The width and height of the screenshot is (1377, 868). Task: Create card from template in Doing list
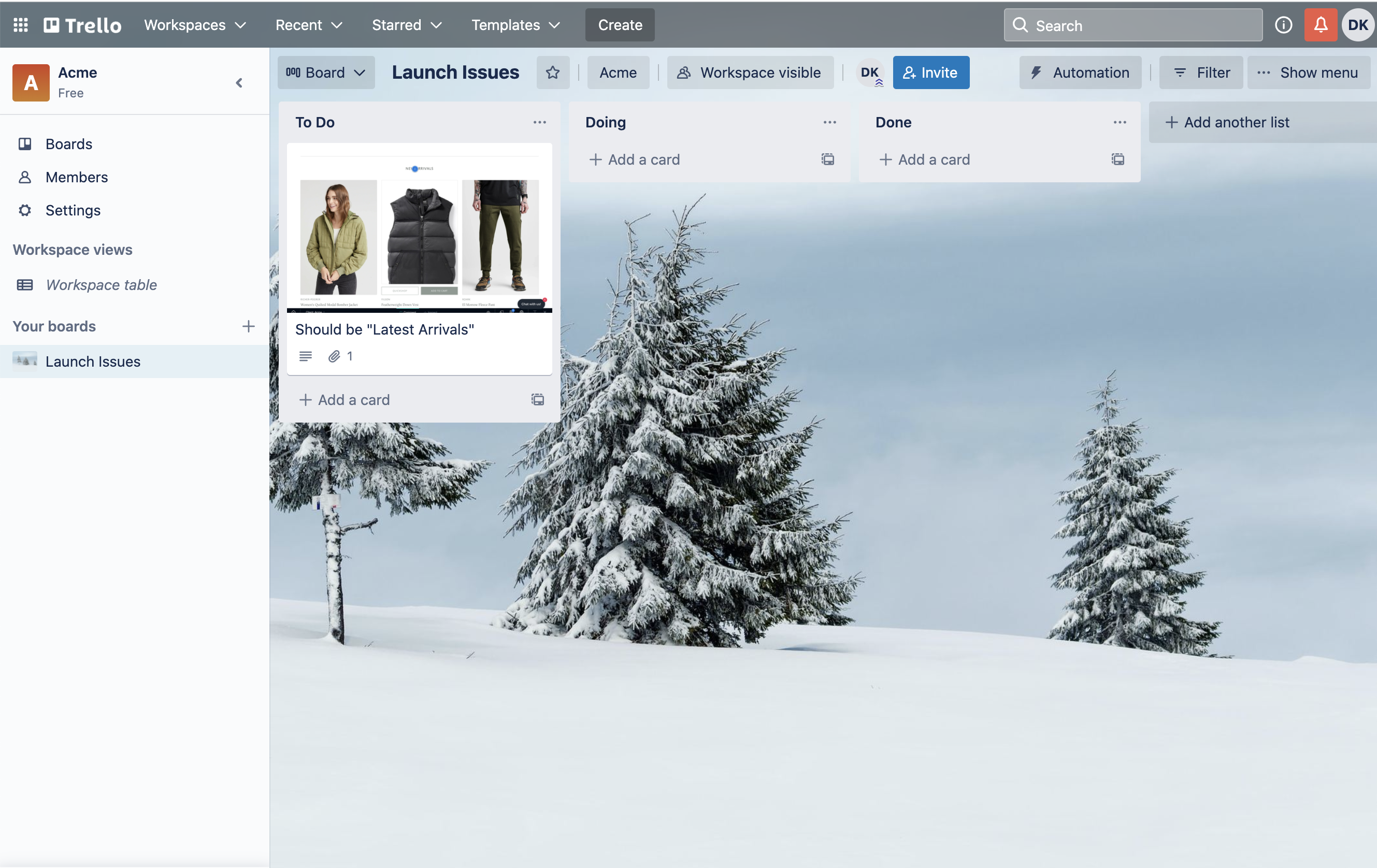tap(827, 160)
